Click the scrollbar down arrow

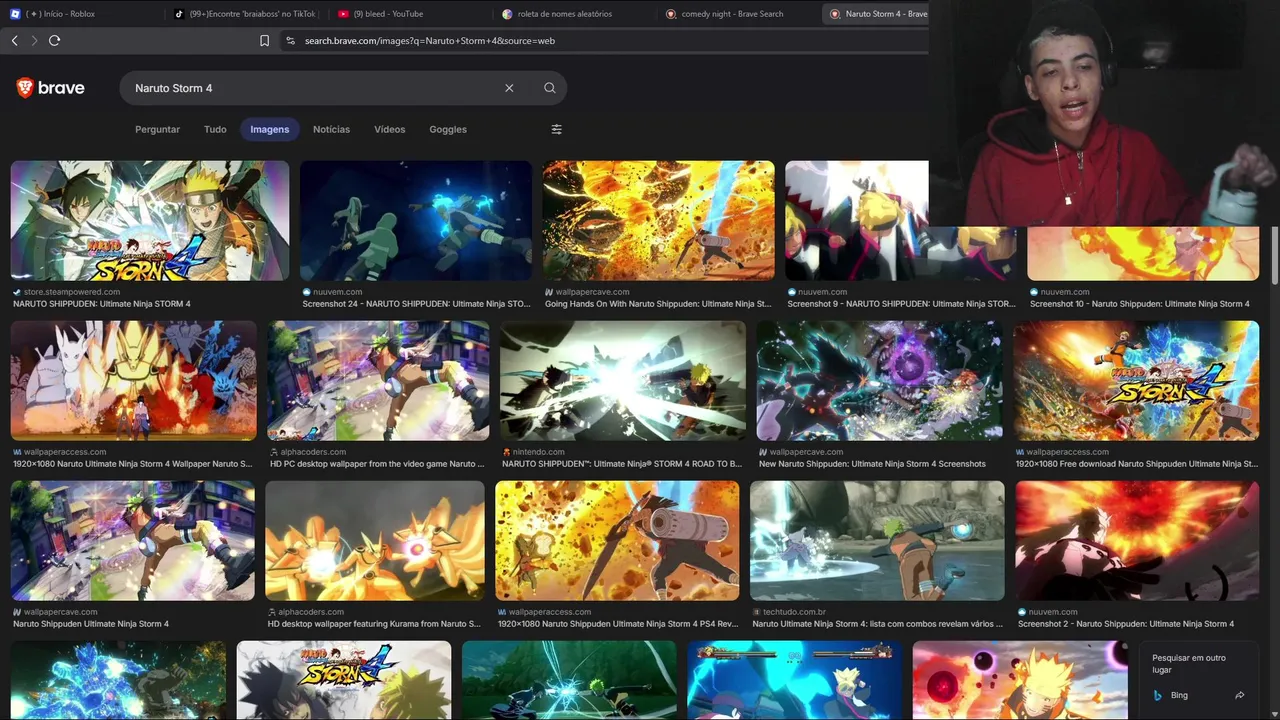tap(1274, 714)
